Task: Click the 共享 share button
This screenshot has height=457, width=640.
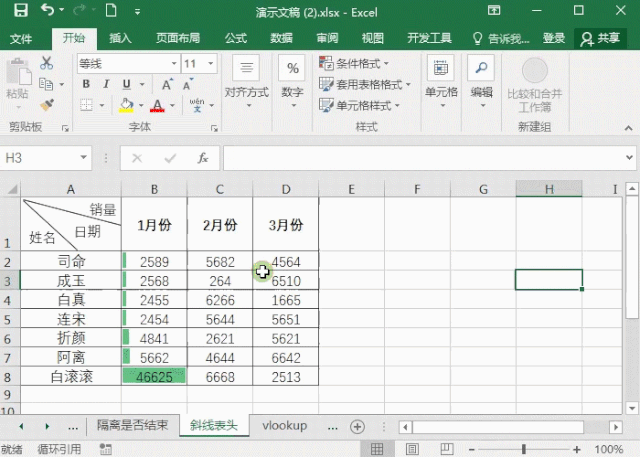Action: pyautogui.click(x=600, y=39)
